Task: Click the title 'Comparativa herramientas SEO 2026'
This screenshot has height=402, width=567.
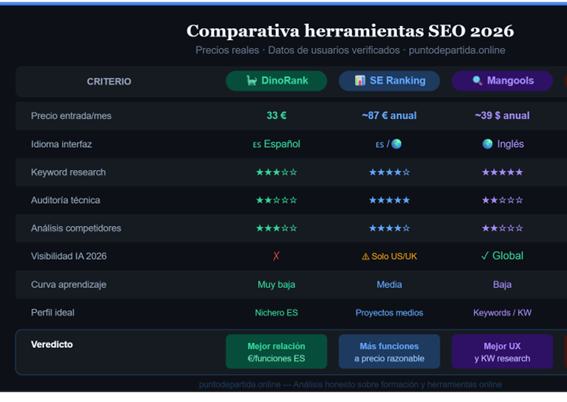Action: [350, 31]
